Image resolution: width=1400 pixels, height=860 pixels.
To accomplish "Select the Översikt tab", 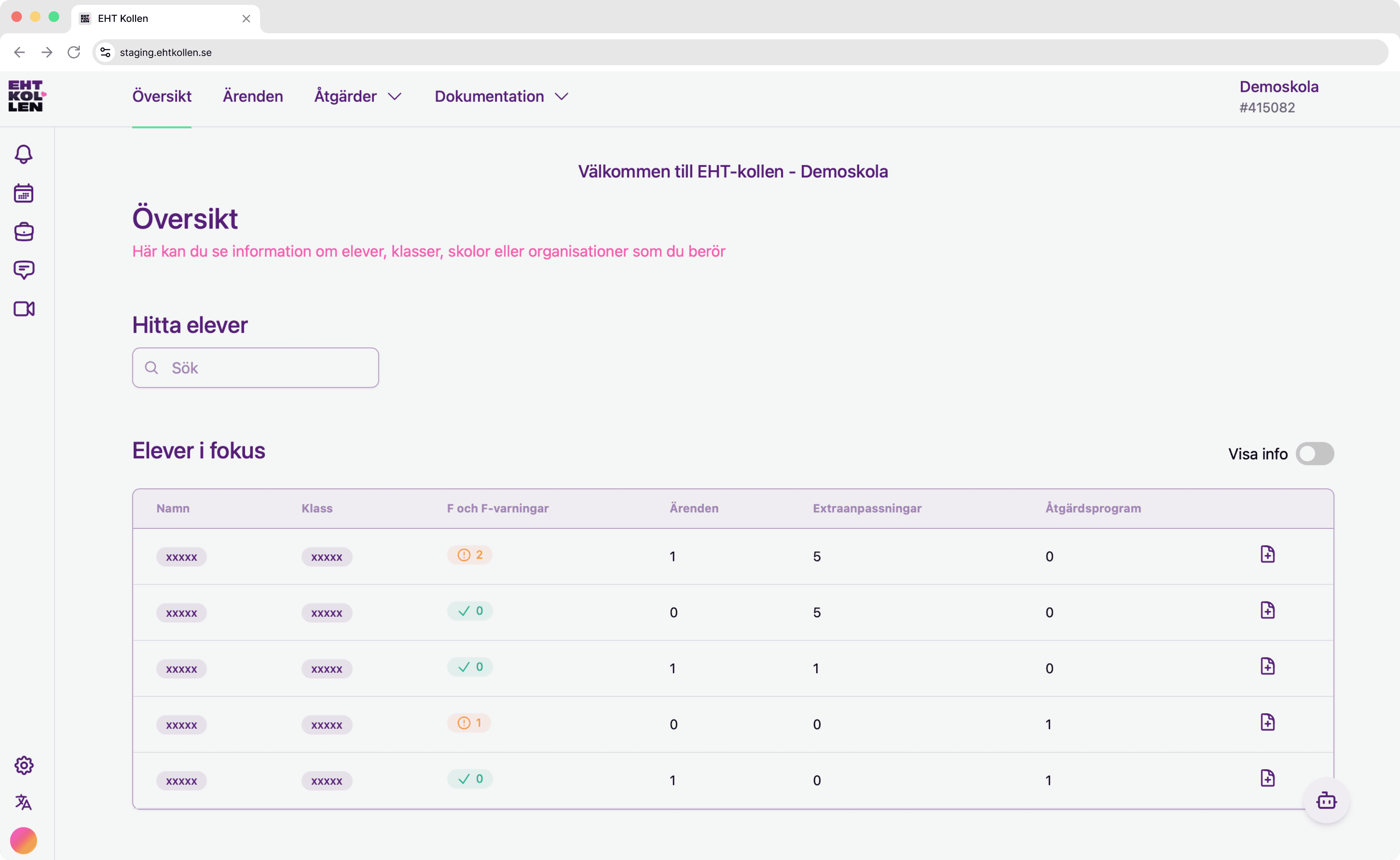I will click(x=162, y=97).
